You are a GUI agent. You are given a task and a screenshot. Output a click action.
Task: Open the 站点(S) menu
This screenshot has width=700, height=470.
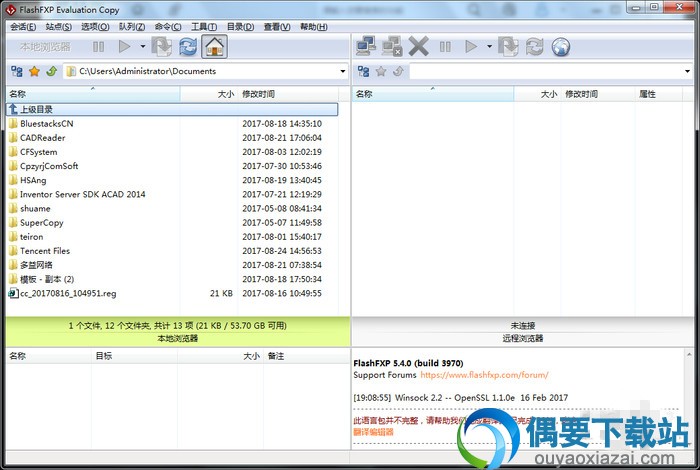pyautogui.click(x=58, y=27)
